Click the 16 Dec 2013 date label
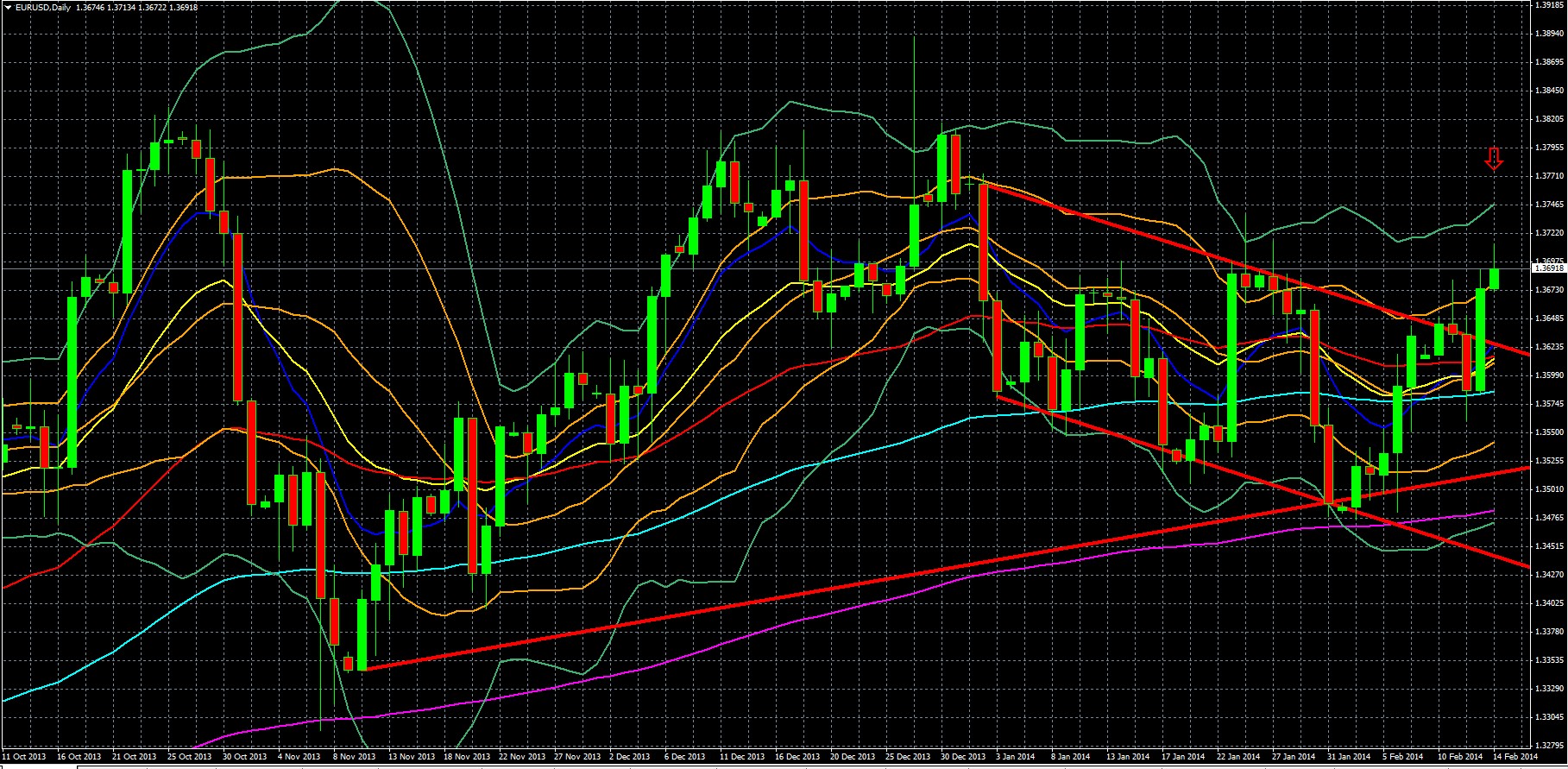The height and width of the screenshot is (769, 1568). point(797,756)
